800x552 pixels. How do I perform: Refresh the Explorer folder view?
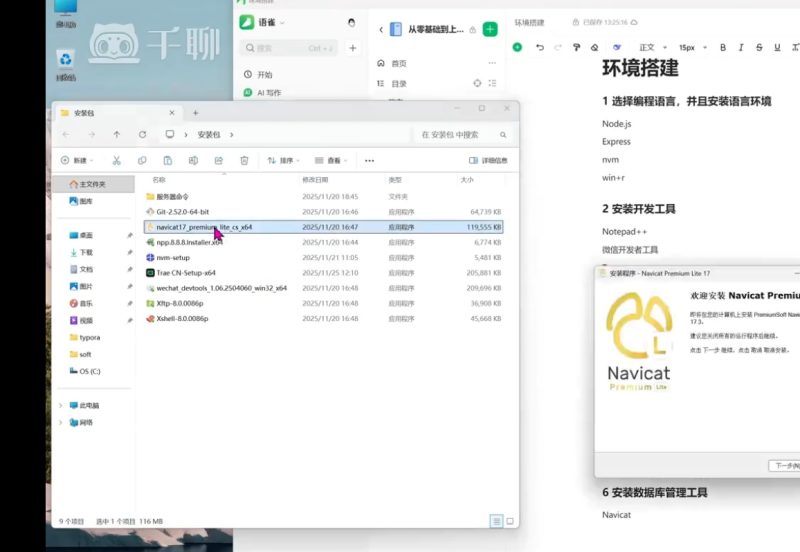142,135
